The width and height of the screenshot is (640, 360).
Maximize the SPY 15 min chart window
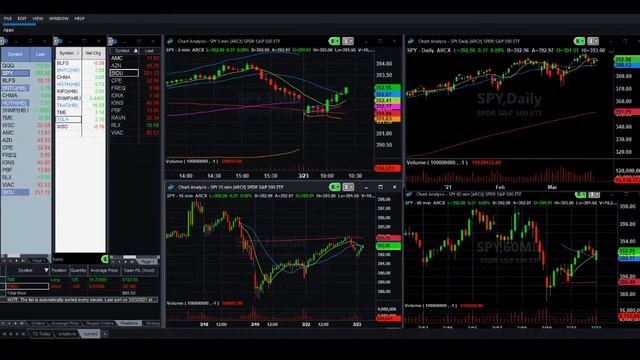point(380,187)
